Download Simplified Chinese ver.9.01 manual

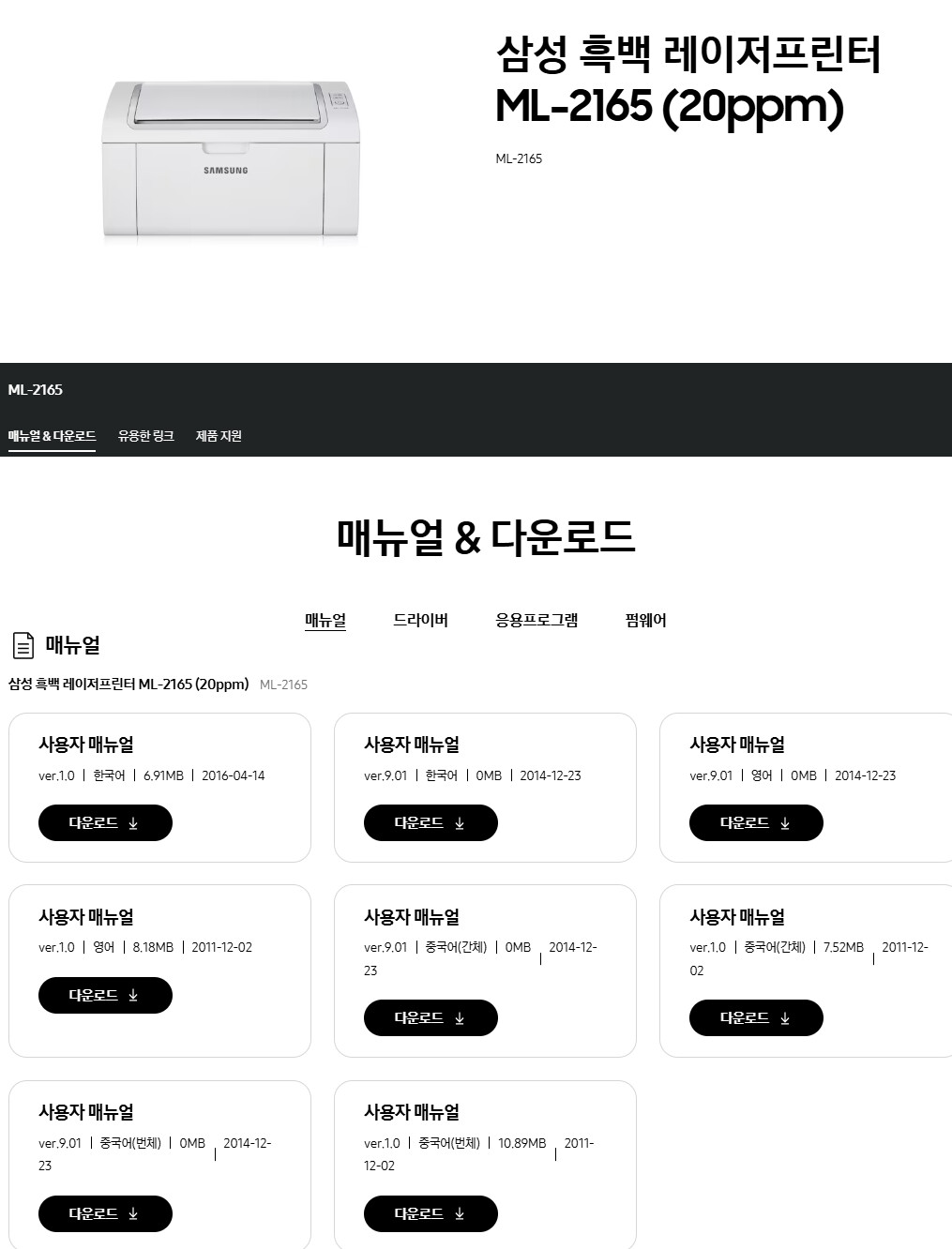431,1017
